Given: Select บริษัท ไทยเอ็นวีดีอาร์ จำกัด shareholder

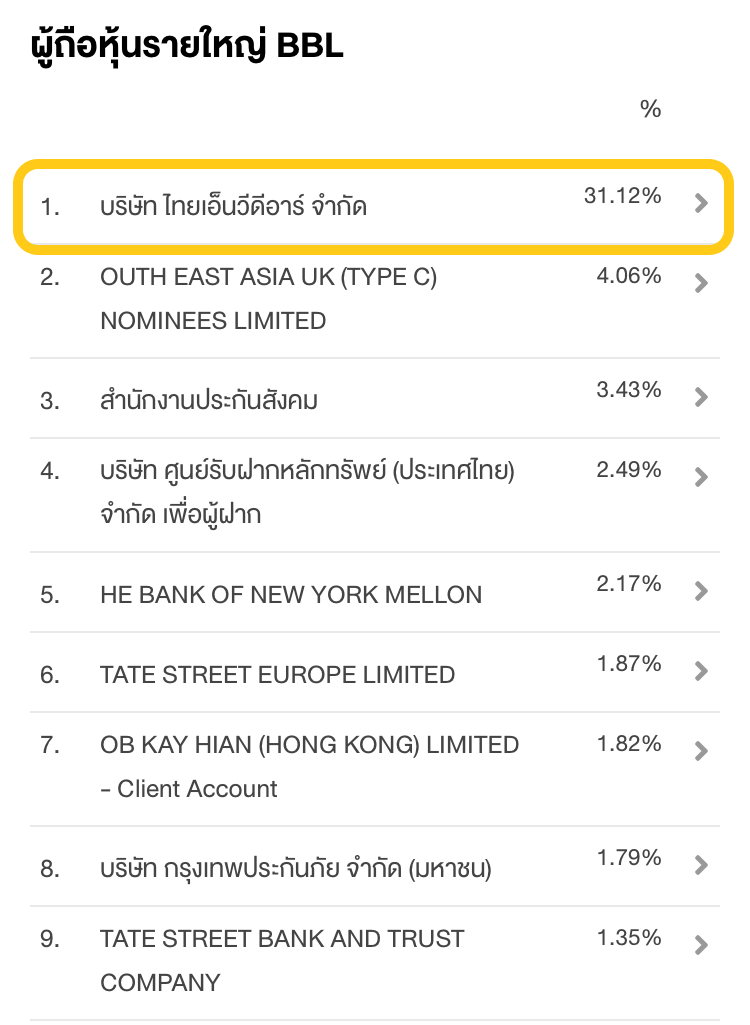Looking at the screenshot, I should pyautogui.click(x=373, y=207).
